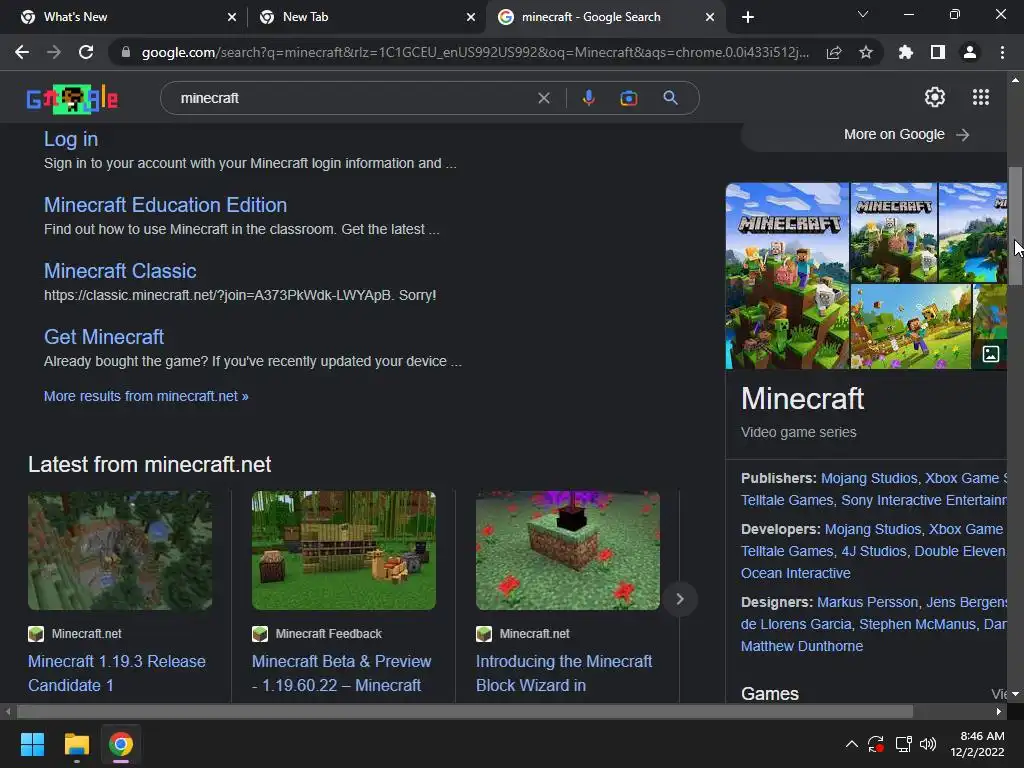
Task: Click the Mojang Studios publisher link
Action: point(869,478)
